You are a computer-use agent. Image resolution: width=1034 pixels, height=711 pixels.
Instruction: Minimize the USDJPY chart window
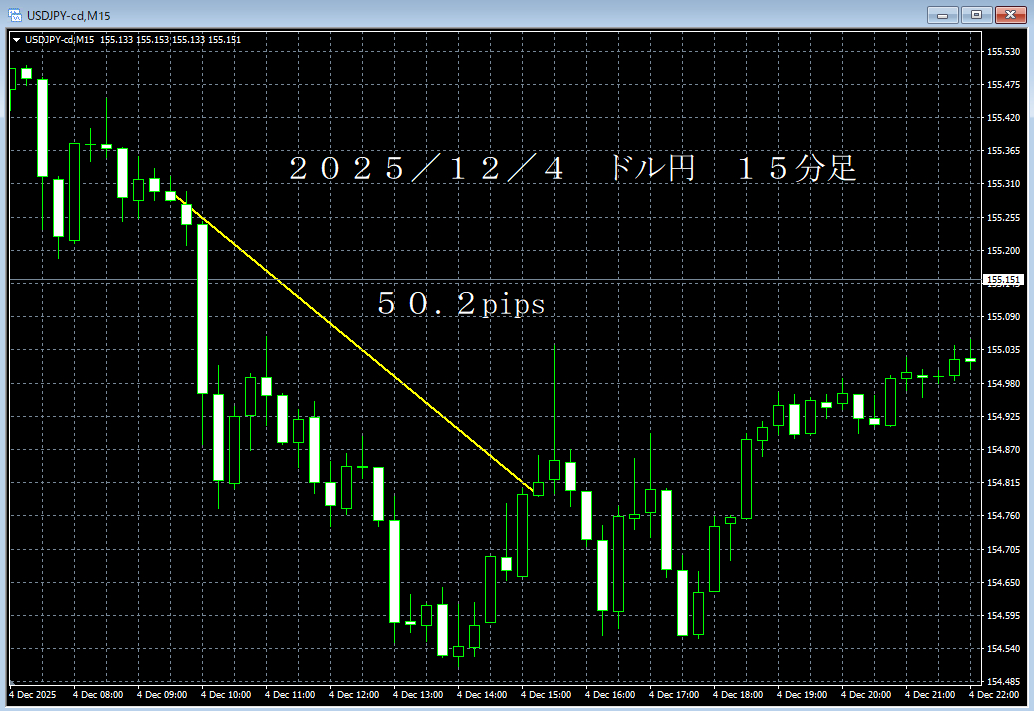click(942, 15)
